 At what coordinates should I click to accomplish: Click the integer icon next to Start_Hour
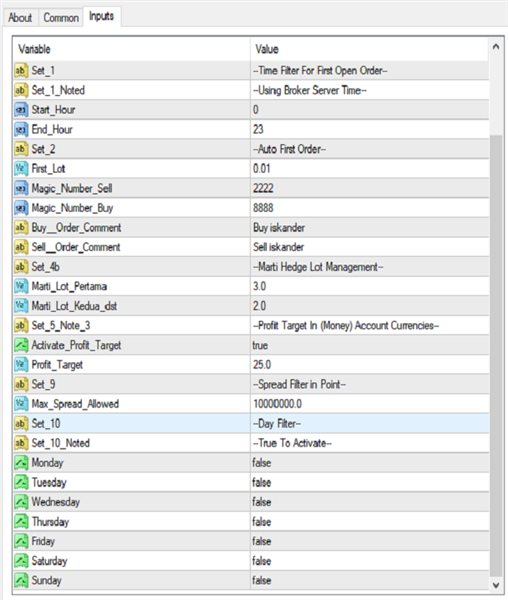[21, 110]
